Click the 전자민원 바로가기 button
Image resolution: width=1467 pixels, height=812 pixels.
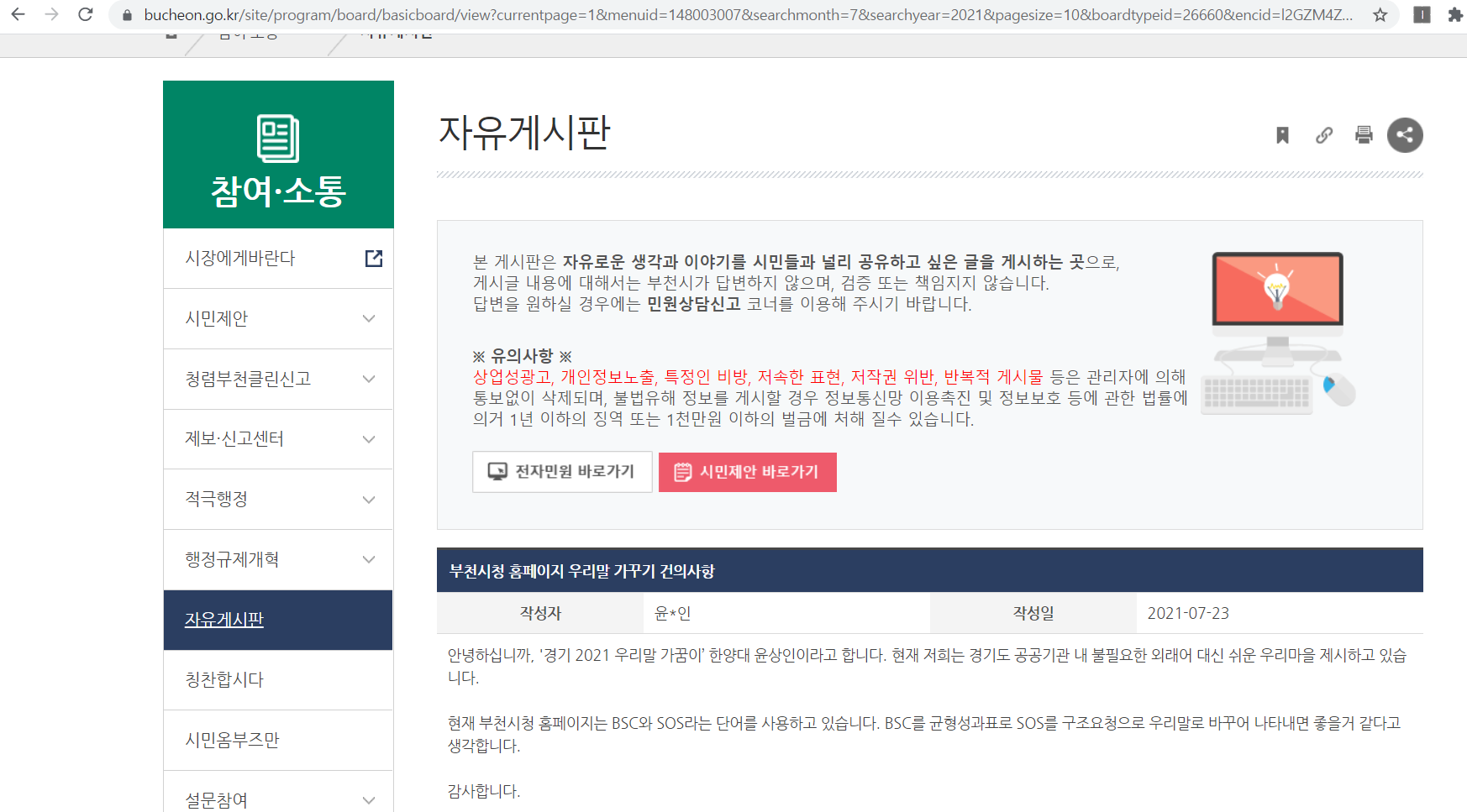coord(562,472)
